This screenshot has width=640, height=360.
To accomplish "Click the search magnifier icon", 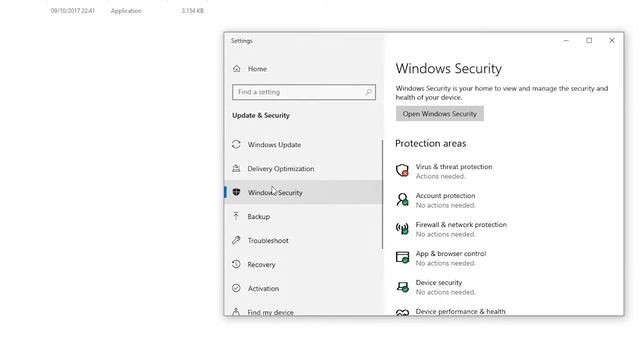I will pos(369,92).
